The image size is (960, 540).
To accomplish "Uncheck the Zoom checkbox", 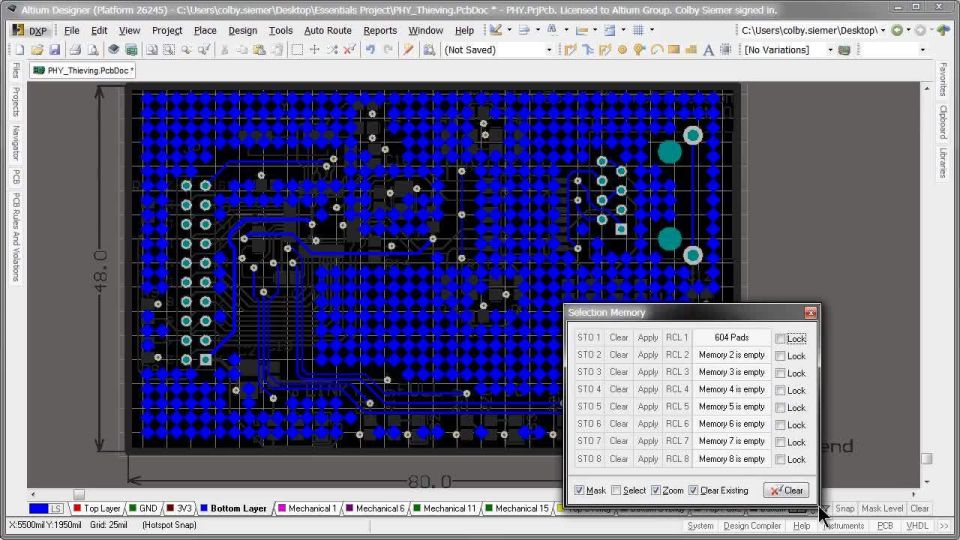I will (656, 490).
